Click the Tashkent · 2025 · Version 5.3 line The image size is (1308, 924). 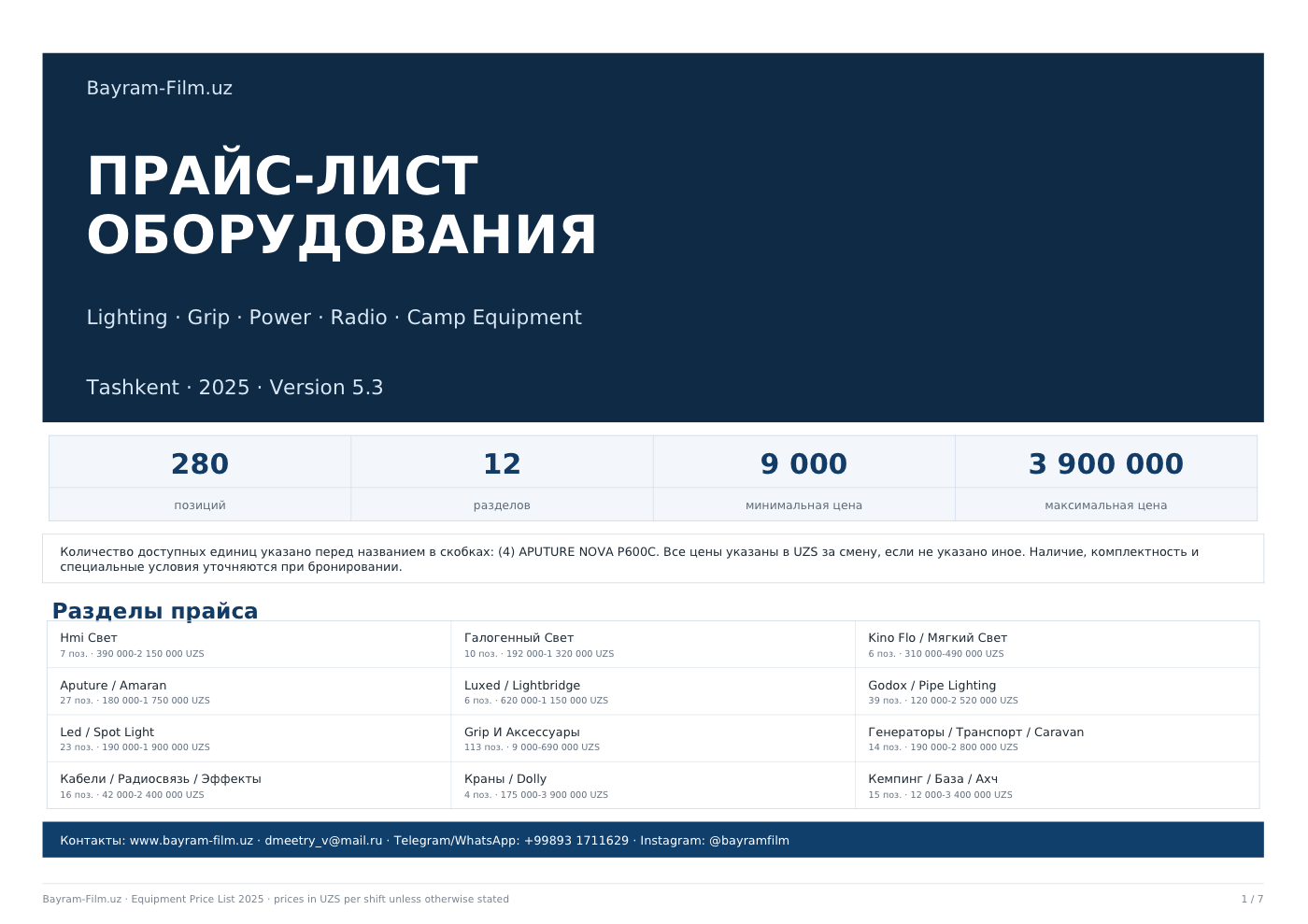click(x=235, y=388)
